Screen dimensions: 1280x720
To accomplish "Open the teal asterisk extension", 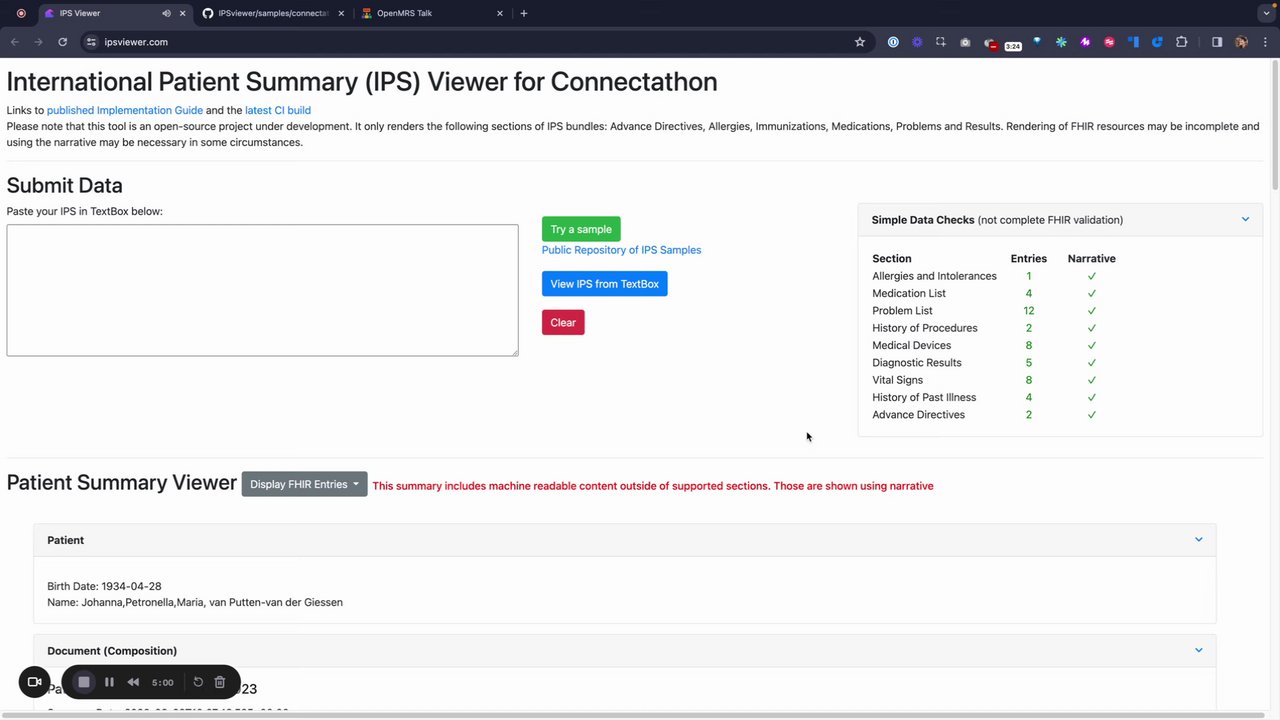I will coord(1061,42).
